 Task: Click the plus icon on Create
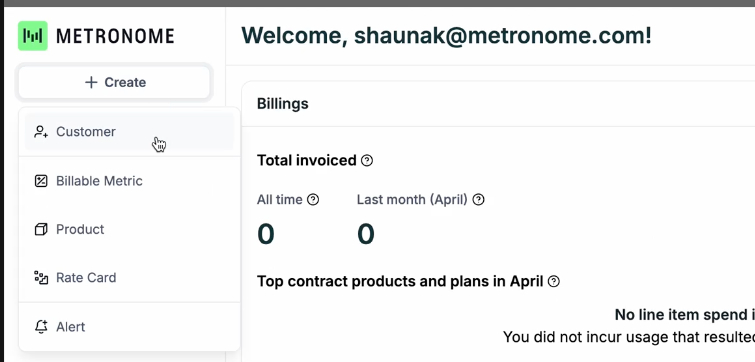pos(91,82)
